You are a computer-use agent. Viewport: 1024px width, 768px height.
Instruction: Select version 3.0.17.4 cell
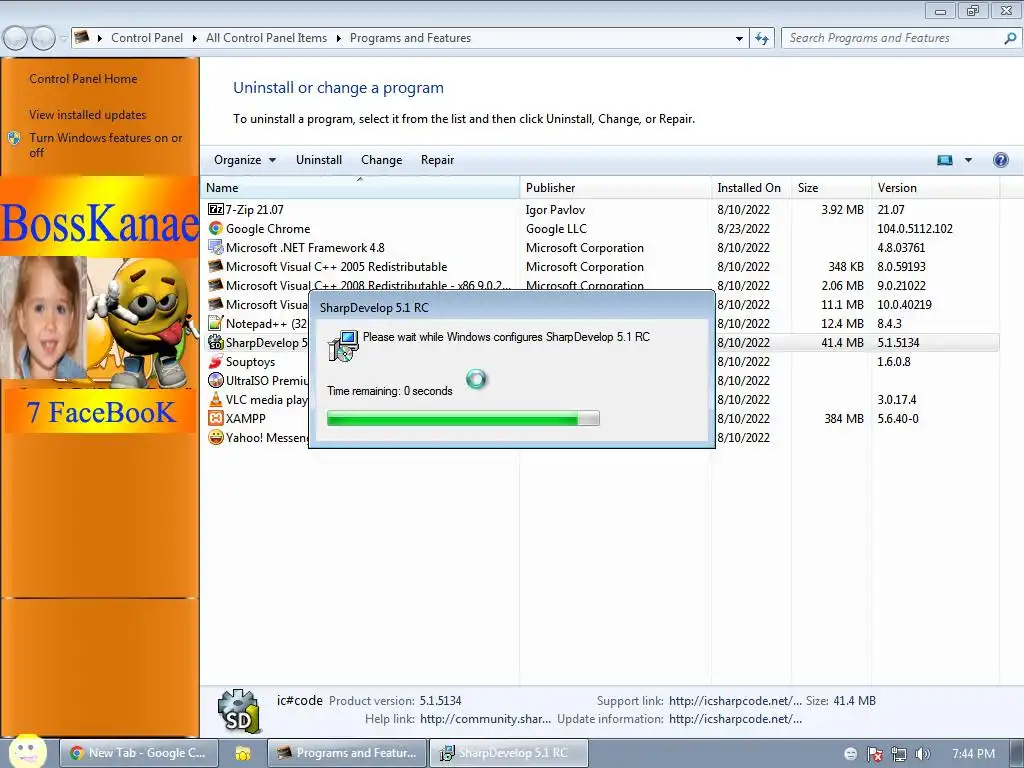pyautogui.click(x=897, y=400)
